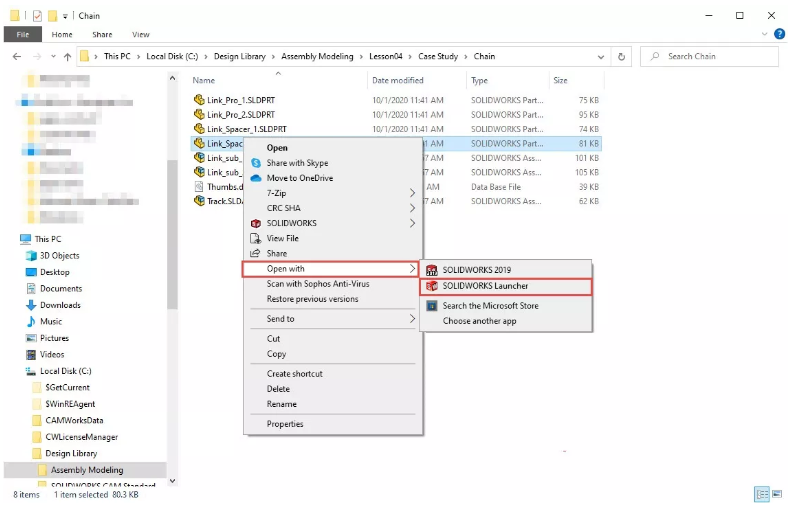Open Properties from context menu

click(x=285, y=424)
